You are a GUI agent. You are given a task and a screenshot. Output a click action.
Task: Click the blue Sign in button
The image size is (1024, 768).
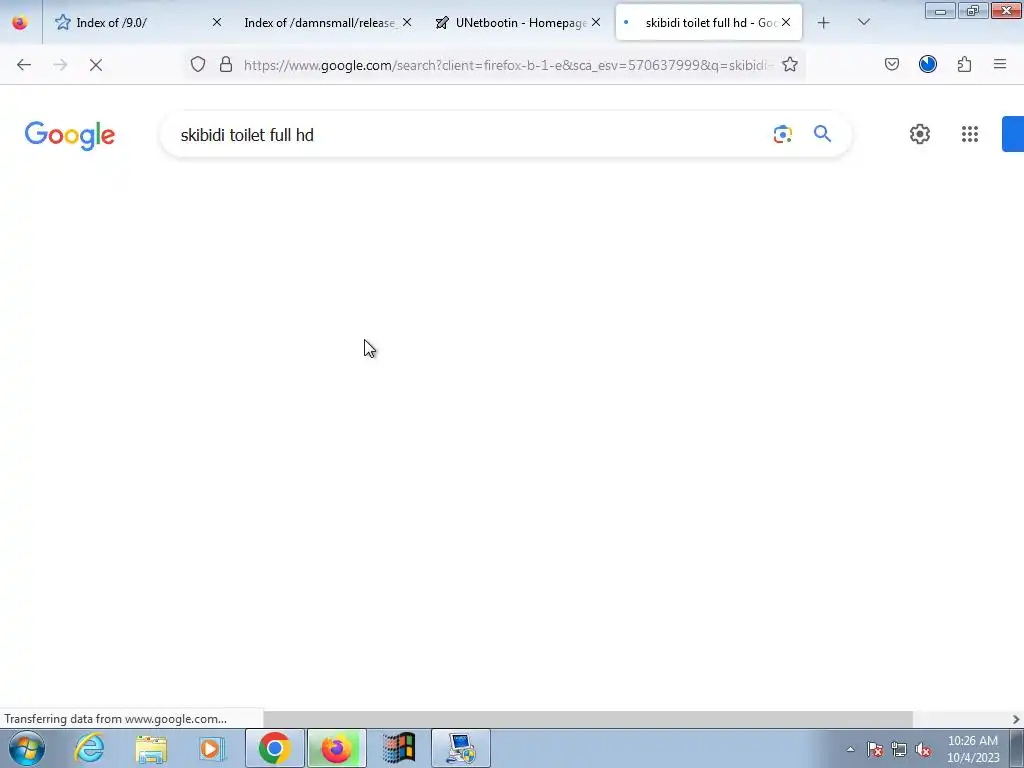point(1013,134)
